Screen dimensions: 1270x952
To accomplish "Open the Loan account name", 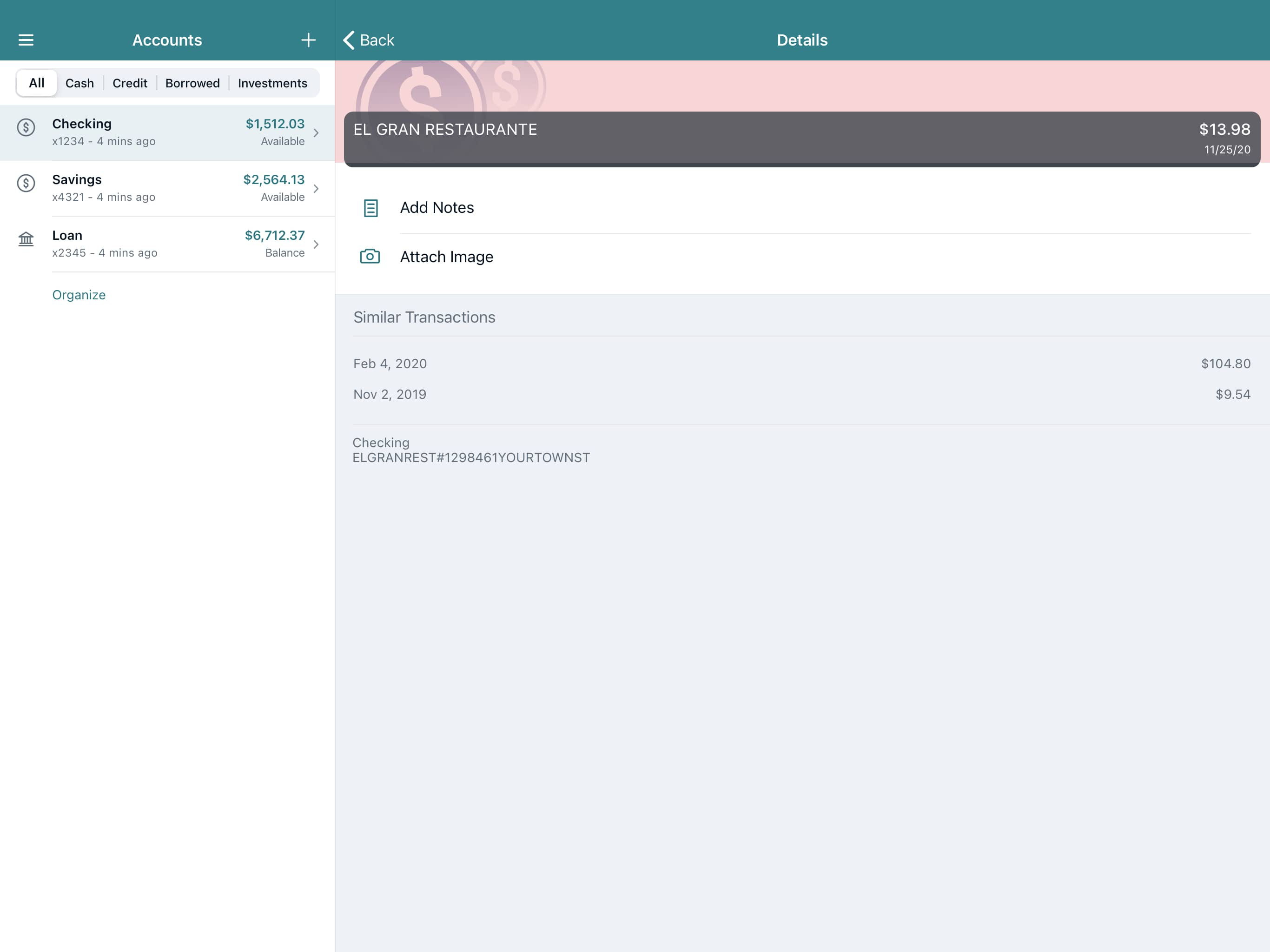I will click(67, 235).
